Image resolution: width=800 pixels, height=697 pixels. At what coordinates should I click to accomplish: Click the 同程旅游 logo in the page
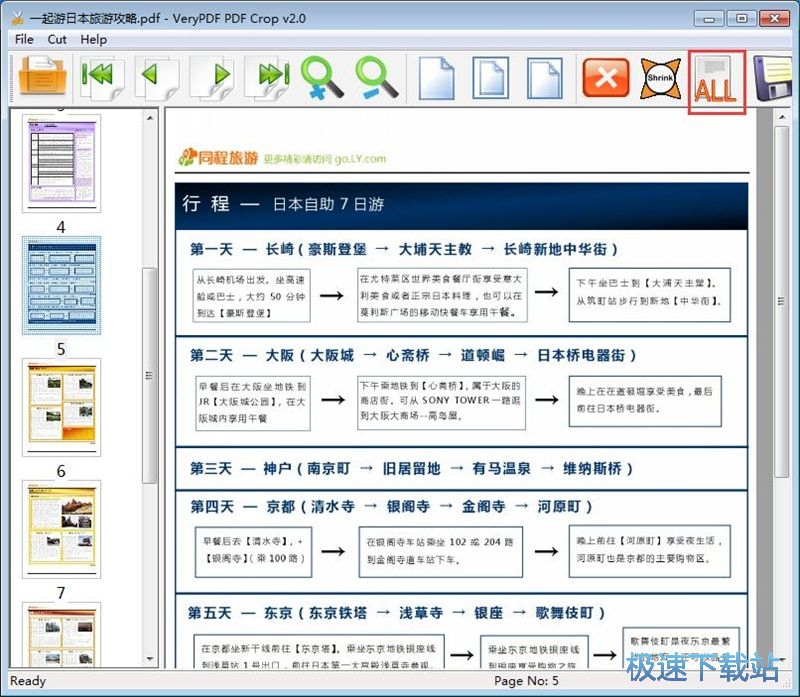tap(218, 157)
